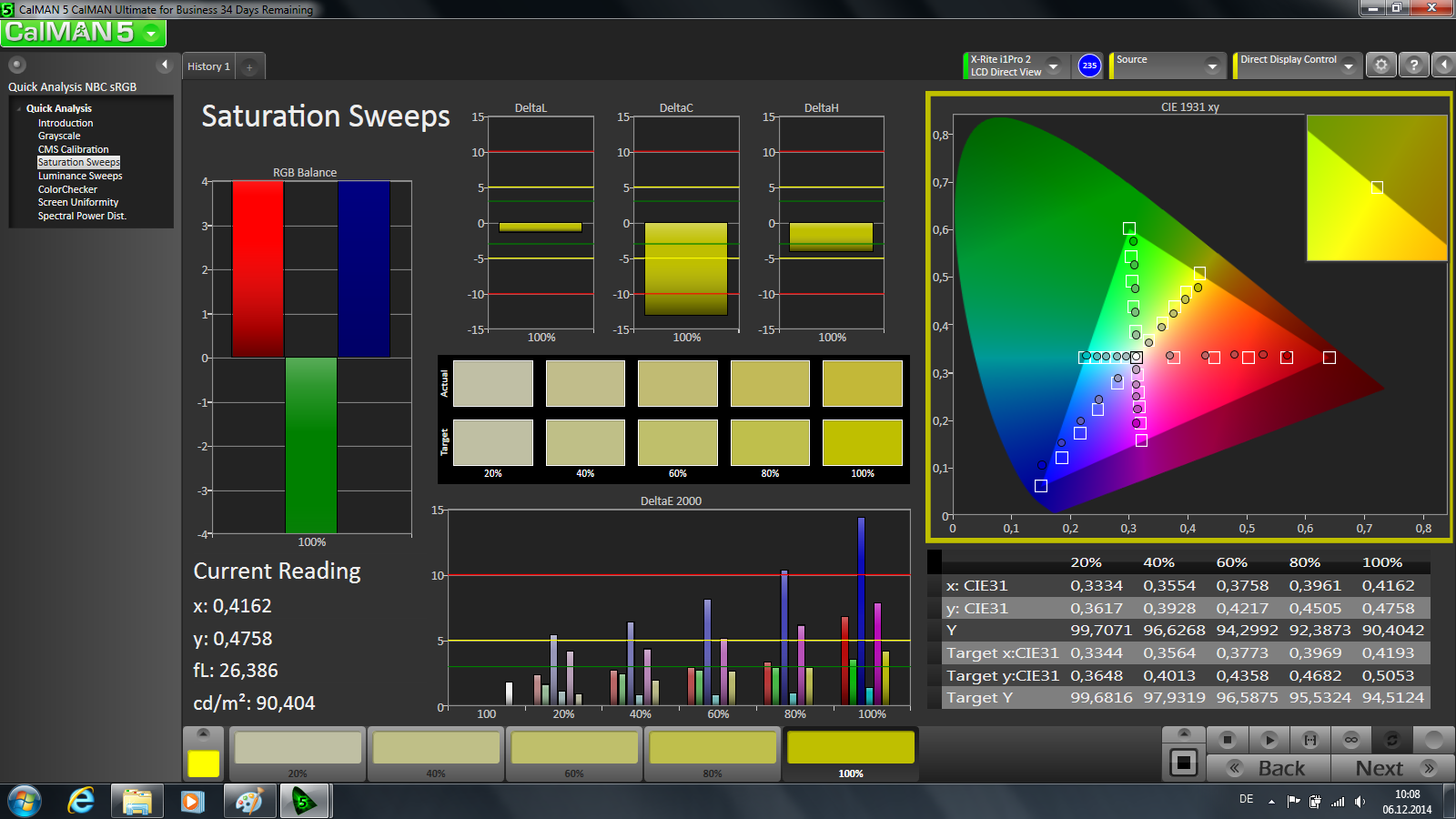1456x819 pixels.
Task: Go Back to the previous workflow page
Action: pos(1269,768)
